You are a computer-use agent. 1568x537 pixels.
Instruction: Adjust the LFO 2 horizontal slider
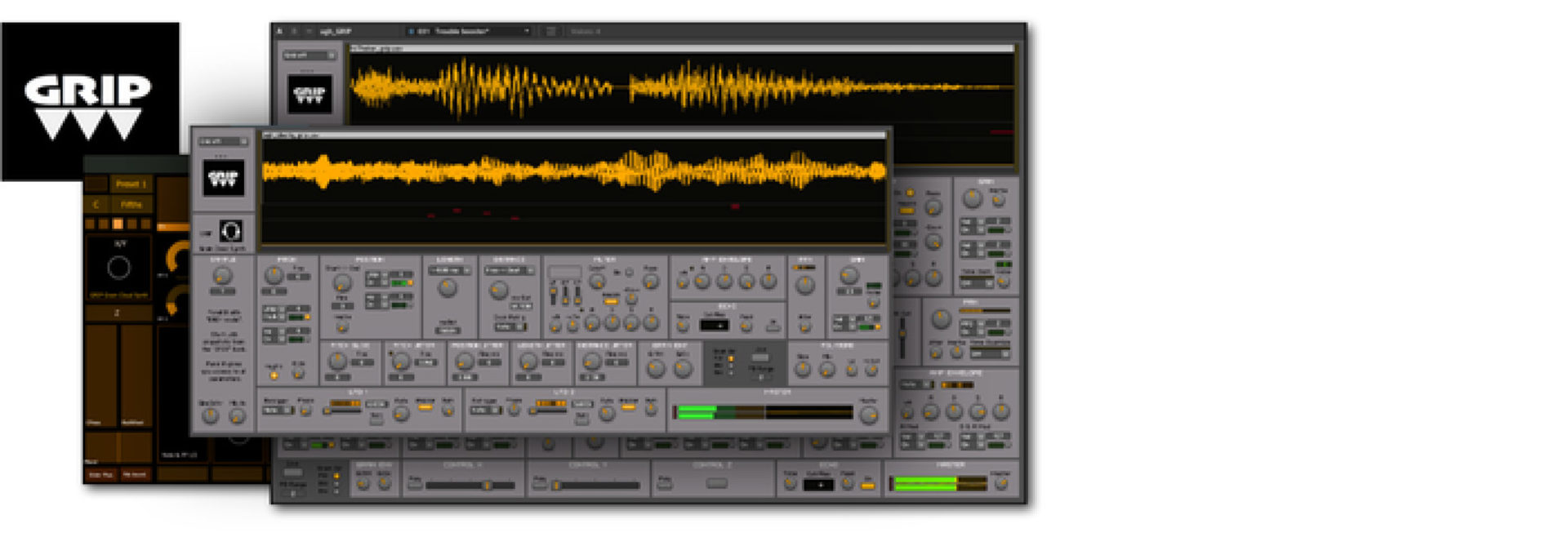point(548,411)
